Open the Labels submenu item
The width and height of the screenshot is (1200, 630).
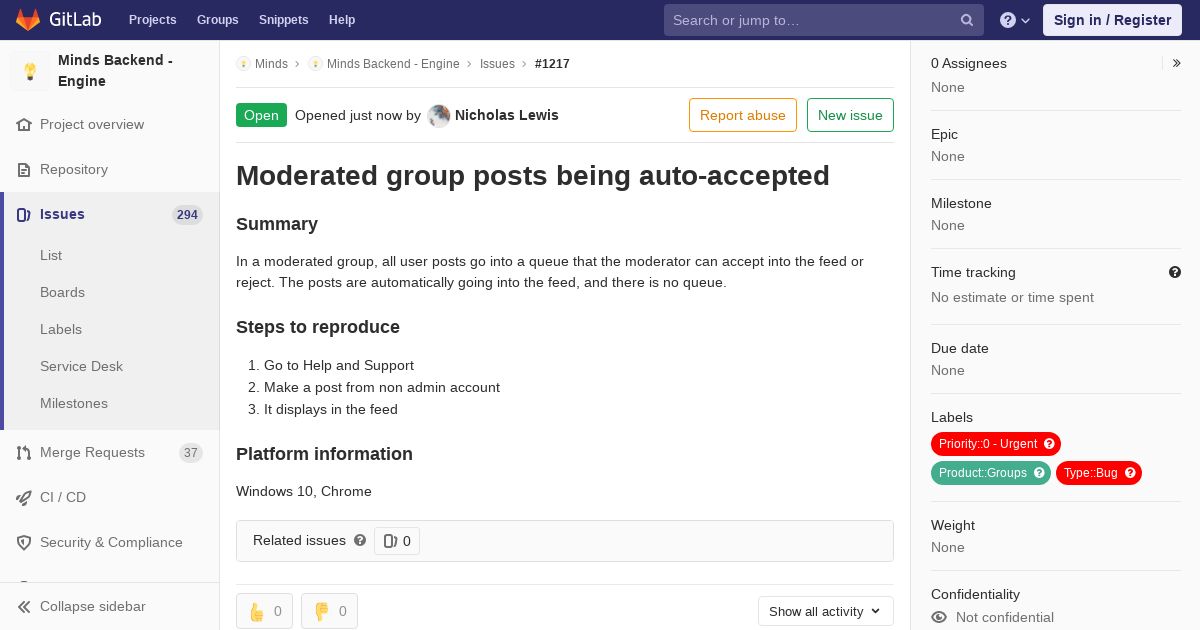point(61,329)
